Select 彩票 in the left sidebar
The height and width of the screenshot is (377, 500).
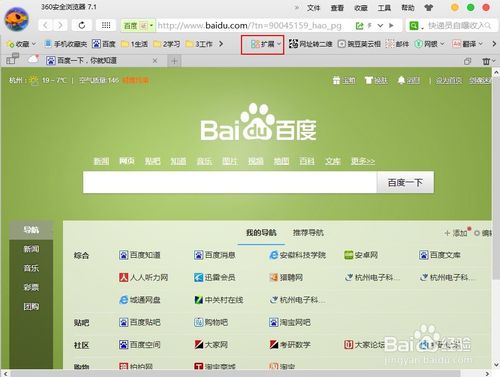[31, 287]
